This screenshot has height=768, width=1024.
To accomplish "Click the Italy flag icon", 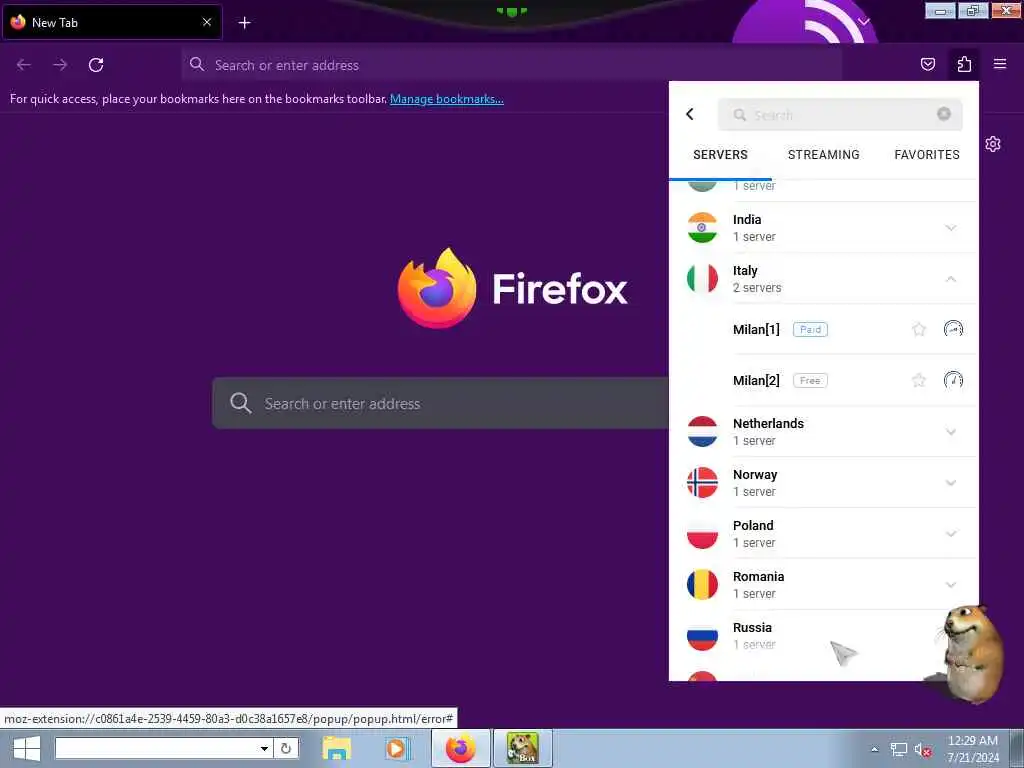I will [x=702, y=278].
